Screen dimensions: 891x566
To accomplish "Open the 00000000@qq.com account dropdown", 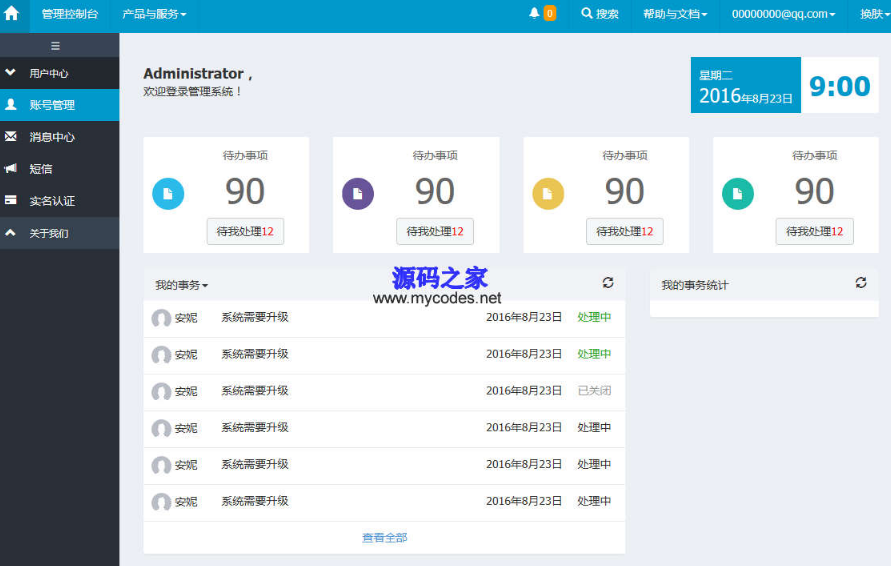I will tap(783, 14).
